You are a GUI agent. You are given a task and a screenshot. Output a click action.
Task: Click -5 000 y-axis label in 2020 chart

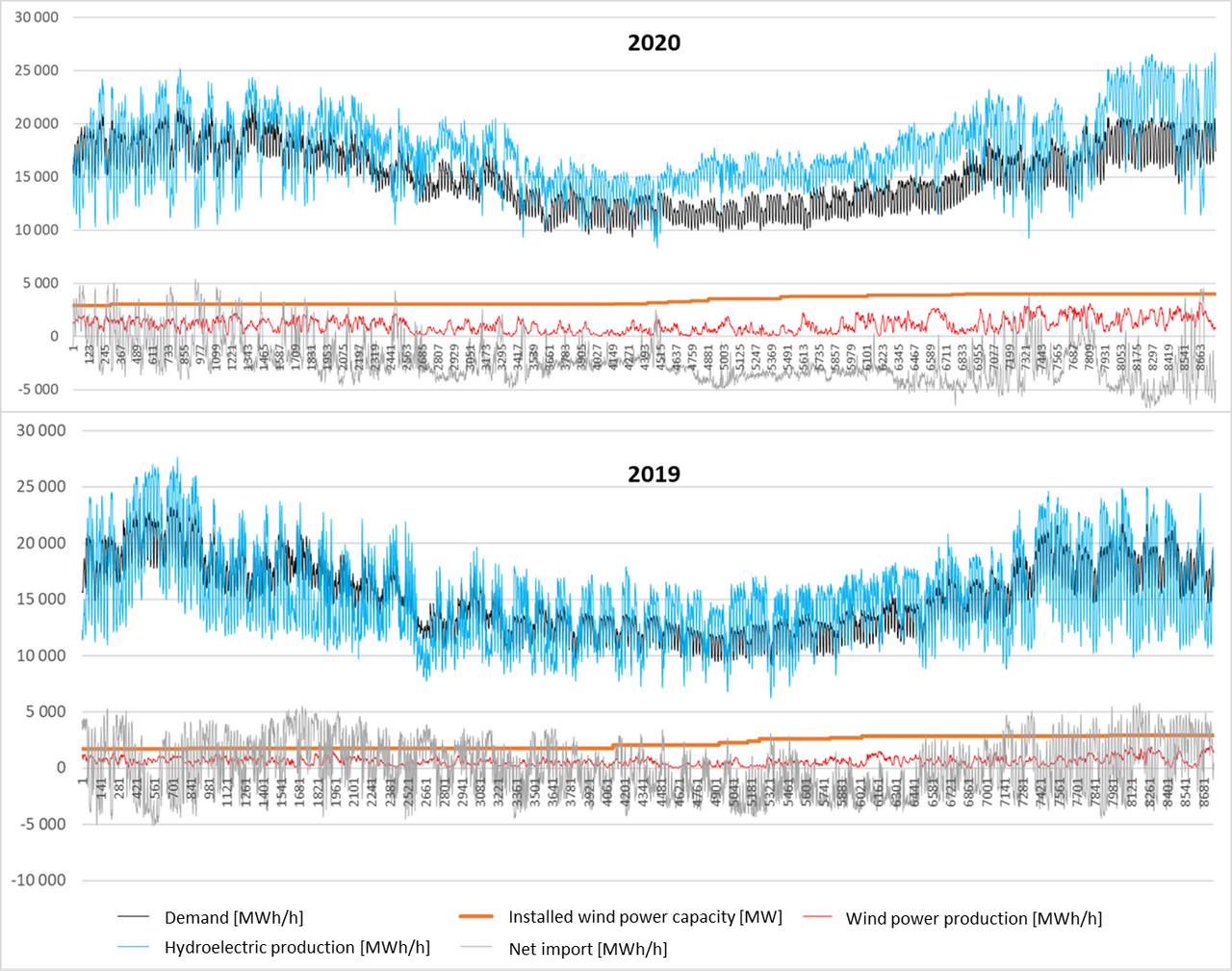38,390
